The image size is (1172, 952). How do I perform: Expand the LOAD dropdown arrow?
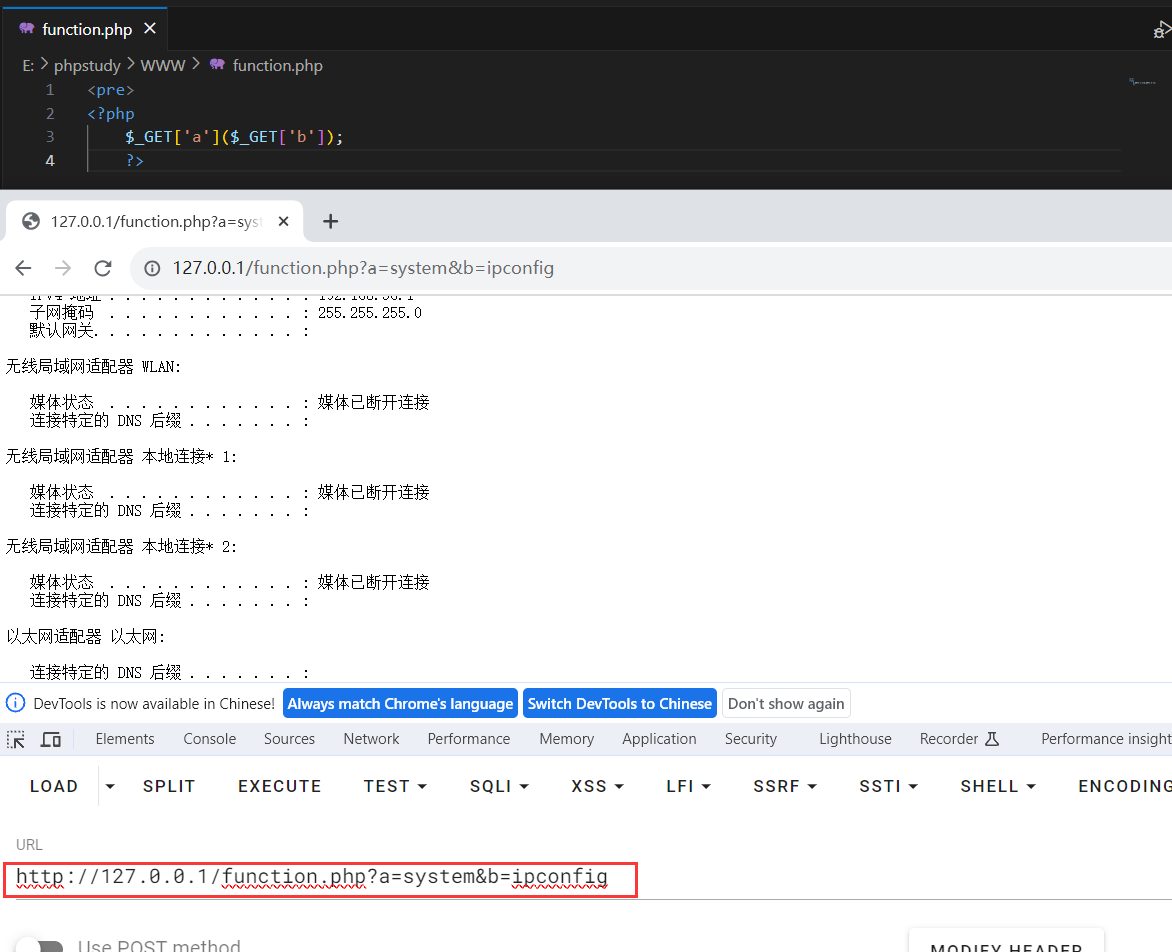tap(111, 786)
